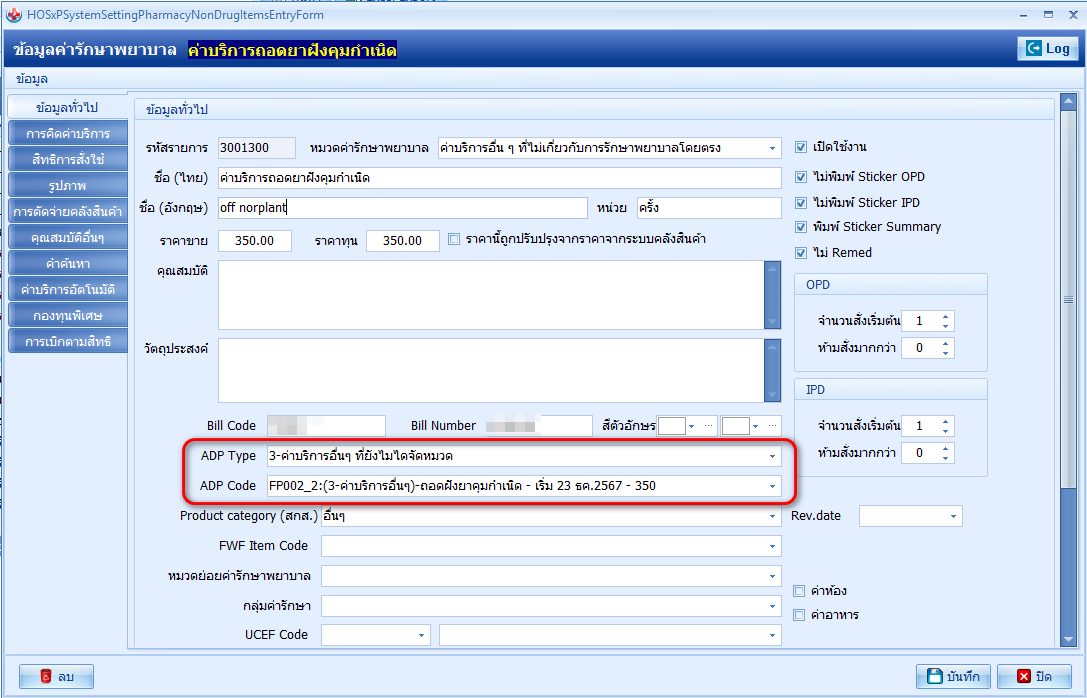Select the คำค้นหา side tab

click(x=68, y=263)
